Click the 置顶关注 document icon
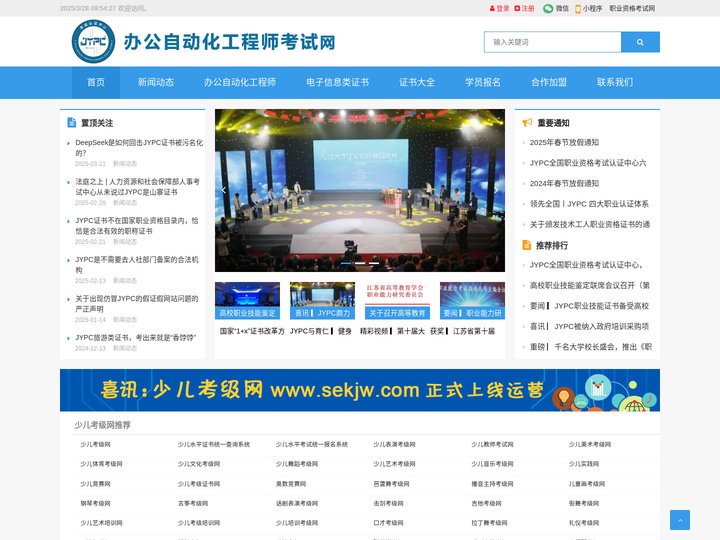This screenshot has width=720, height=540. click(72, 123)
